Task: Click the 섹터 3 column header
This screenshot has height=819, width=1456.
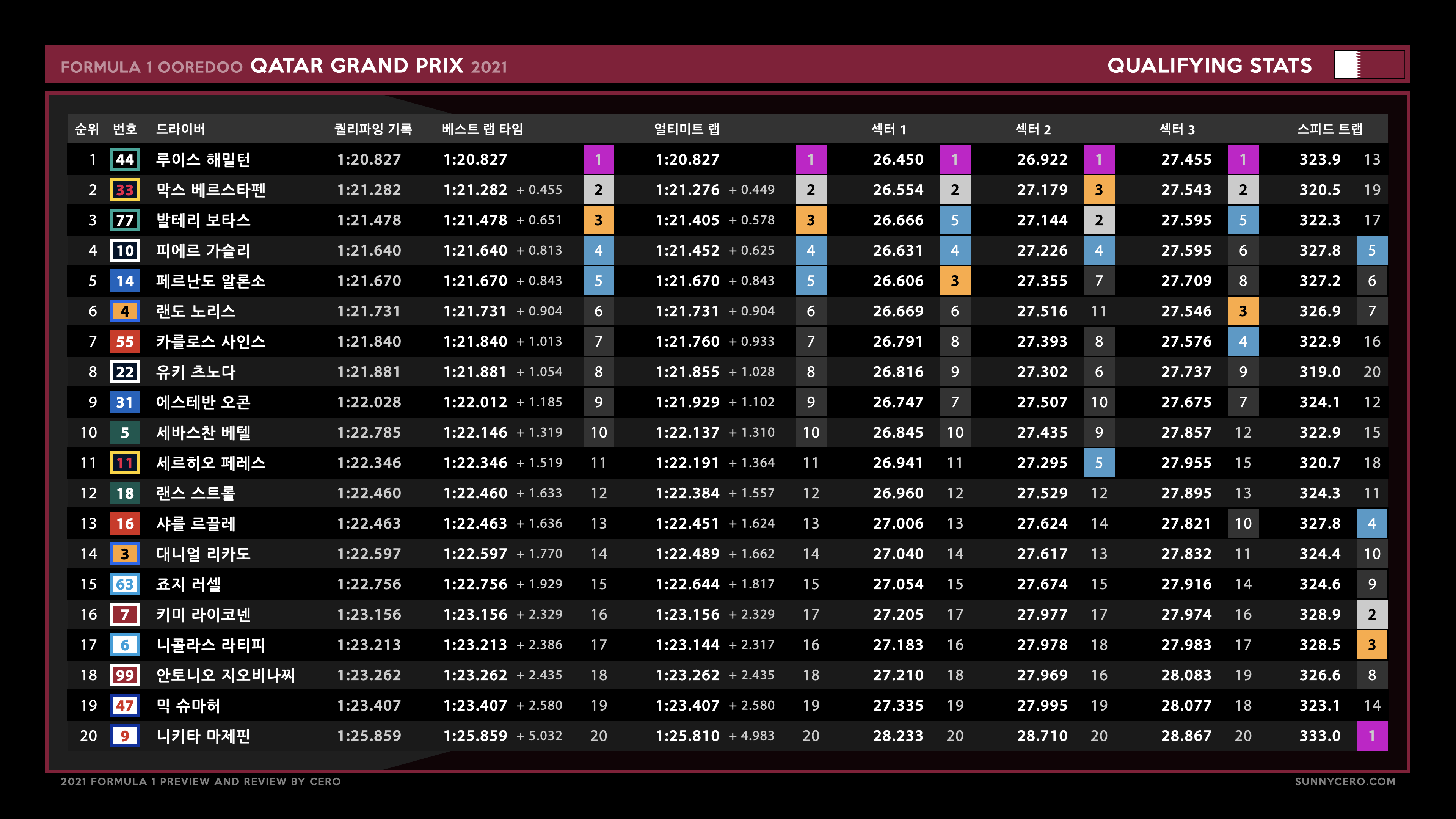Action: [x=1177, y=129]
